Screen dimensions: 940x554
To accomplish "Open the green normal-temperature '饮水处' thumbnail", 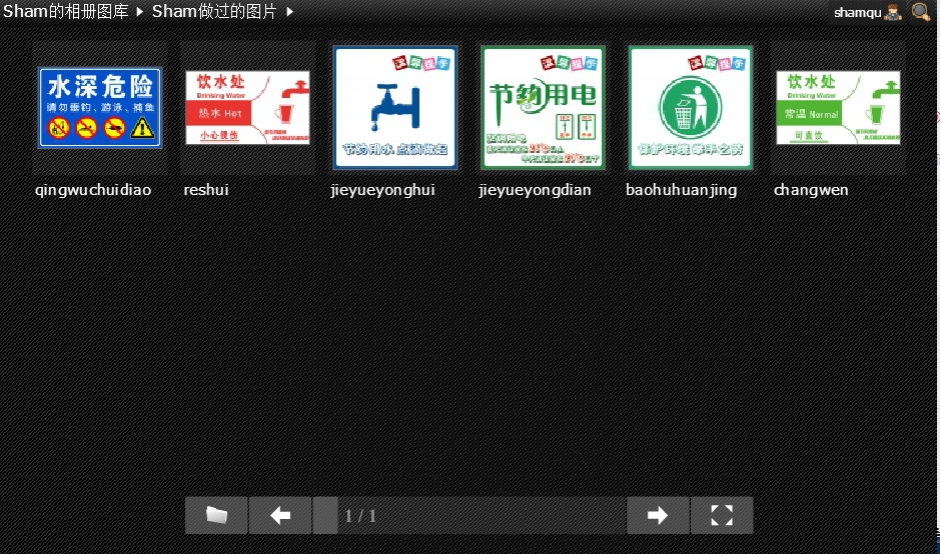I will click(838, 108).
